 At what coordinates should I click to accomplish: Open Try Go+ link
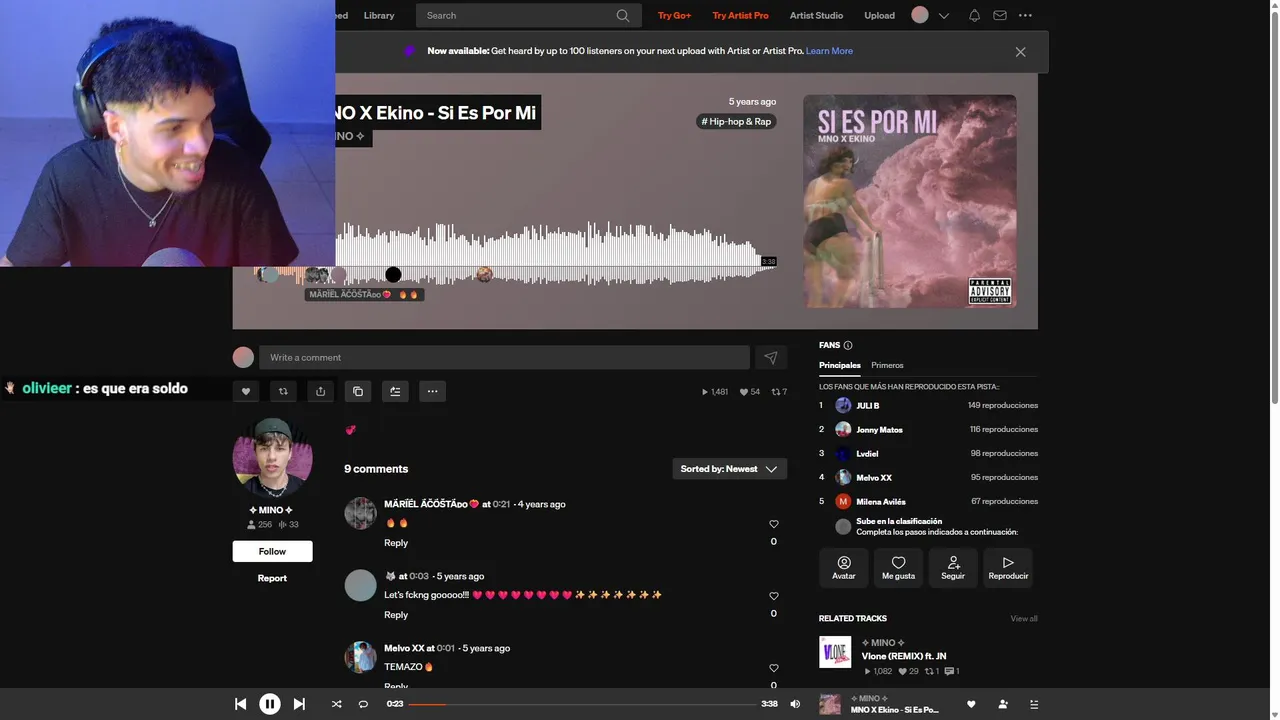[674, 16]
